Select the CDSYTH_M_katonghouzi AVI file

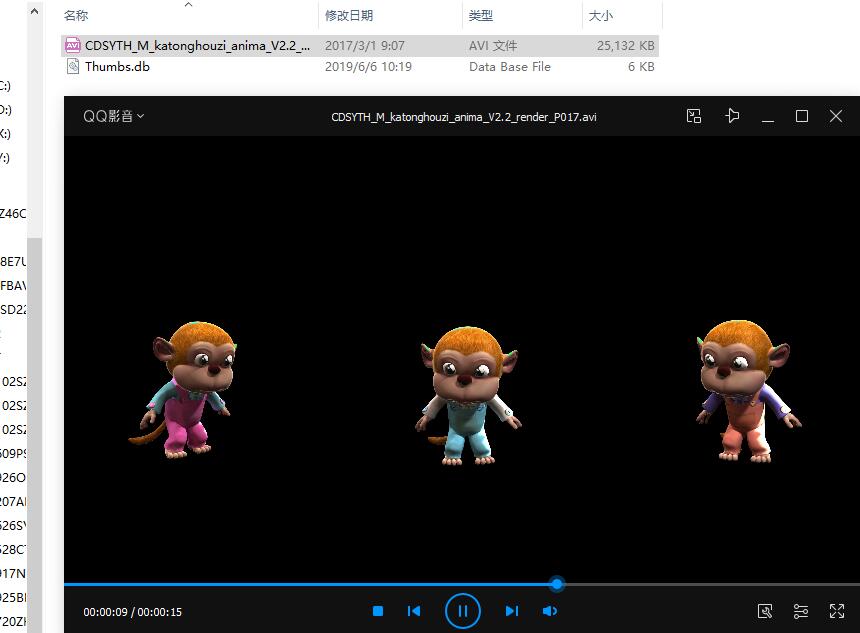196,46
